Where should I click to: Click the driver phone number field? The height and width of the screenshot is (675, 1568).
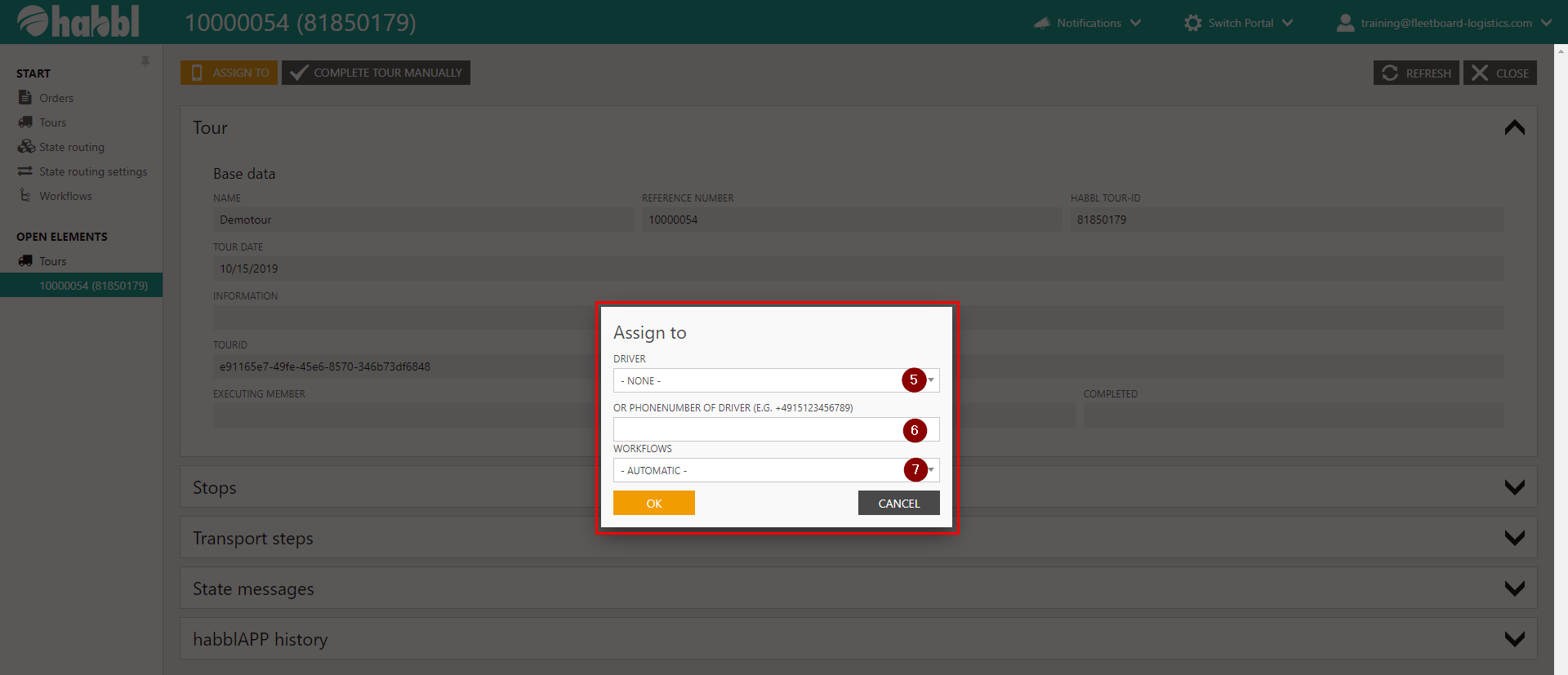pyautogui.click(x=755, y=429)
